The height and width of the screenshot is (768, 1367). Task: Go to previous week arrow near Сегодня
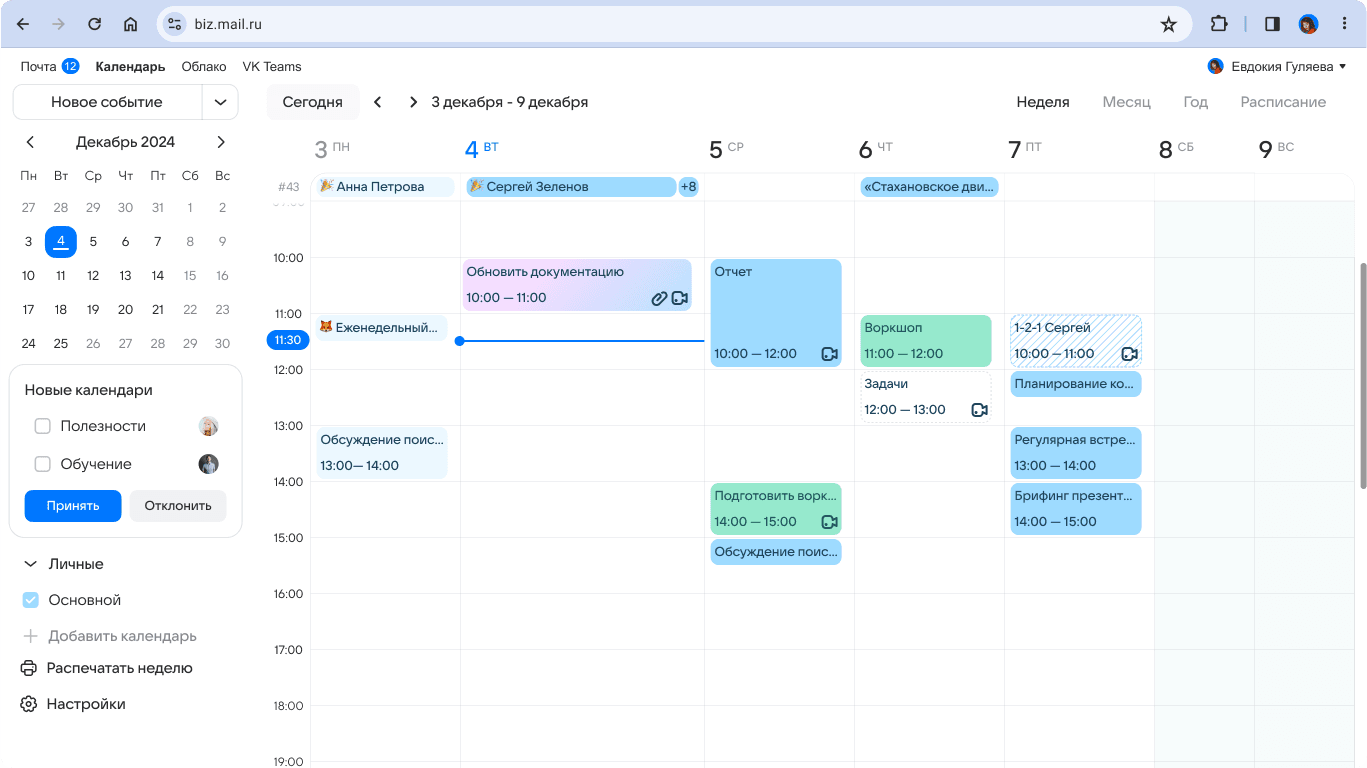click(377, 102)
